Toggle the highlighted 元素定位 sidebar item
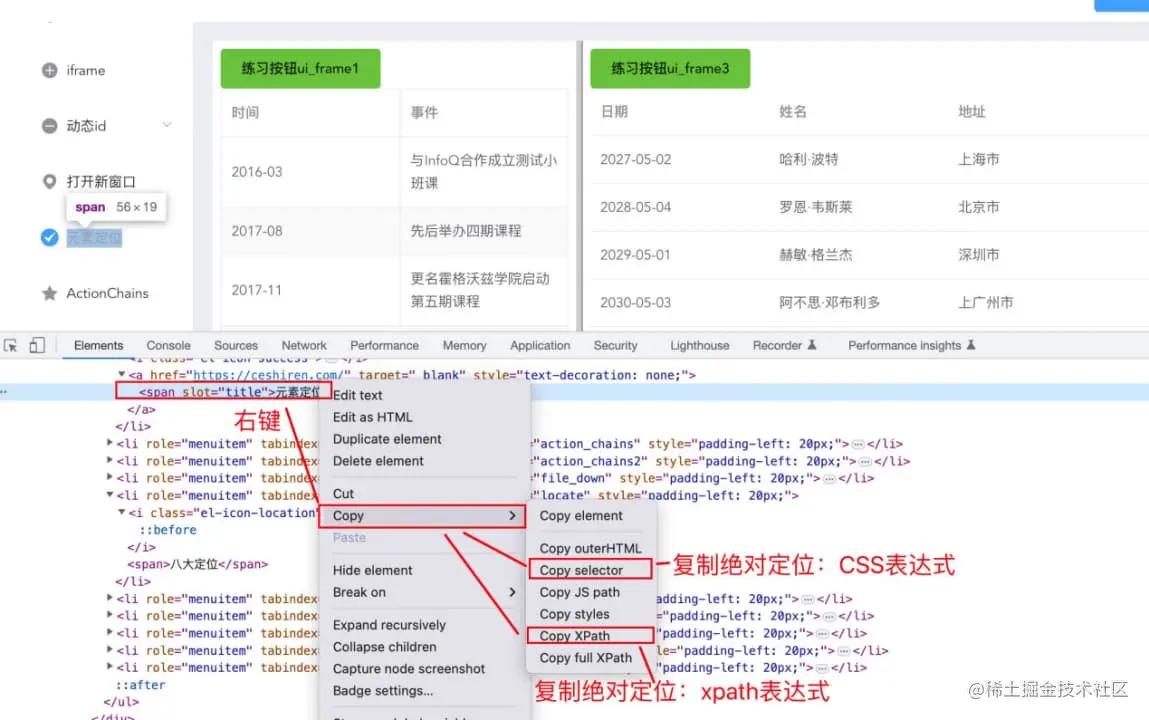 click(94, 238)
